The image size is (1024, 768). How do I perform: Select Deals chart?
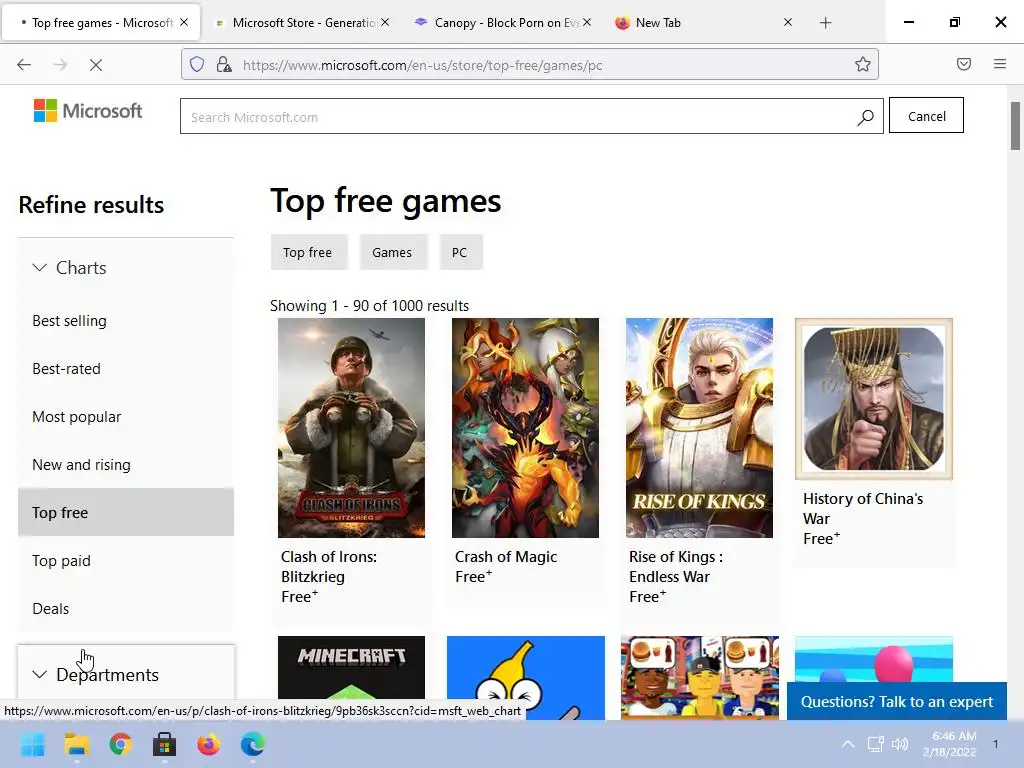point(50,609)
